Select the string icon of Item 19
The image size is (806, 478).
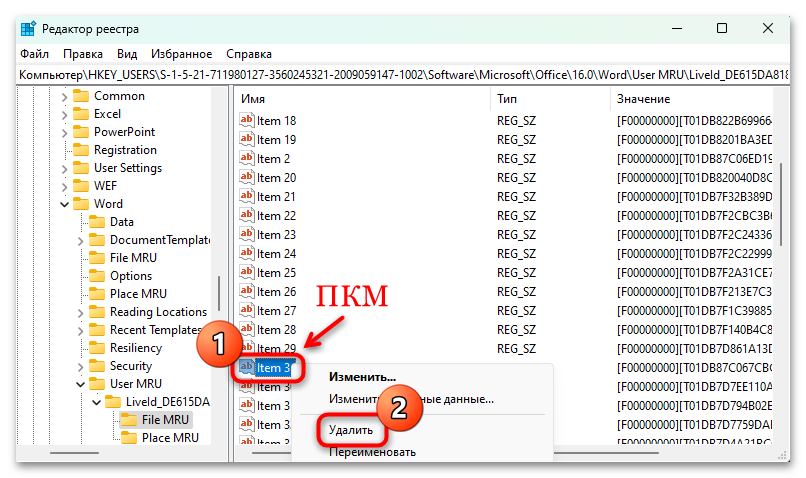click(247, 139)
